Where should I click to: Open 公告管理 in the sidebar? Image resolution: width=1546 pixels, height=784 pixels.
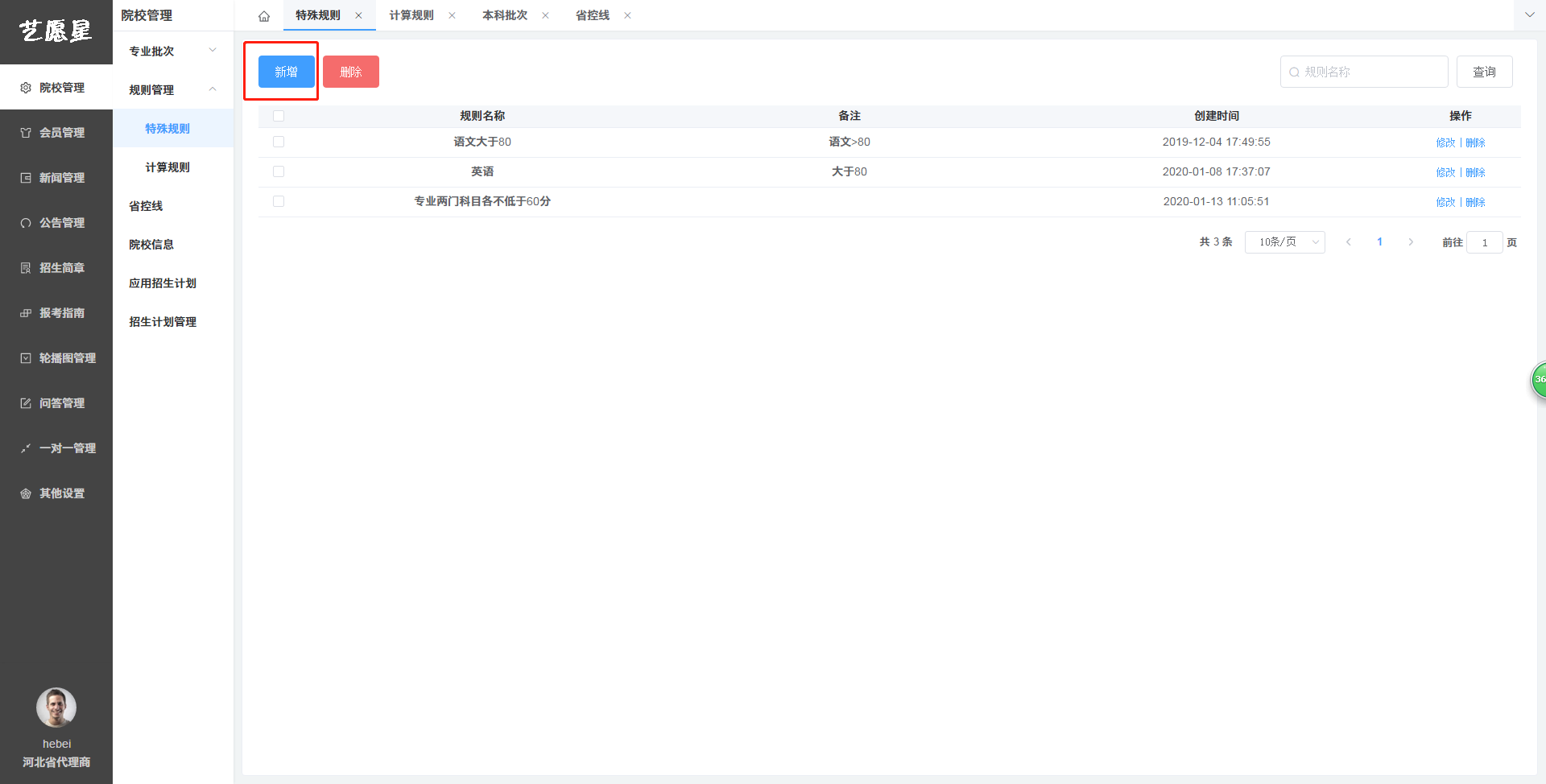point(56,222)
